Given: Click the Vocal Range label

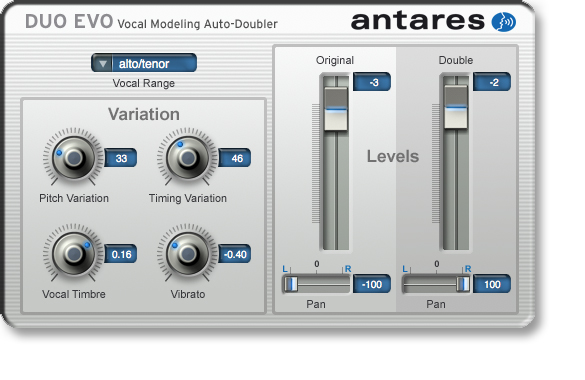Looking at the screenshot, I should click(144, 83).
